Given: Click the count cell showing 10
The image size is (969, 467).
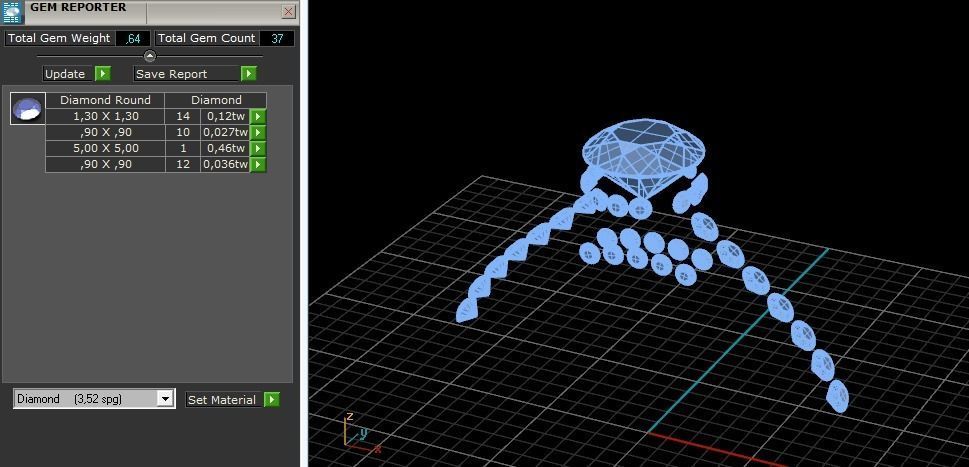Looking at the screenshot, I should coord(183,132).
